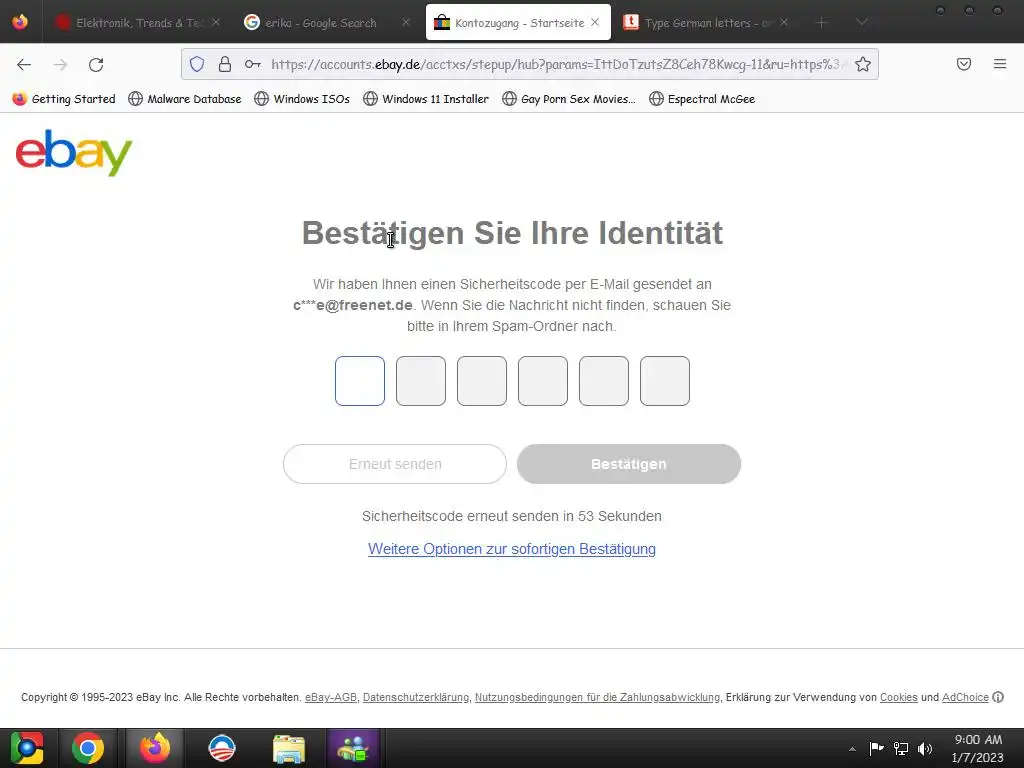Click the Firefox View icon in tab bar

(x=20, y=22)
